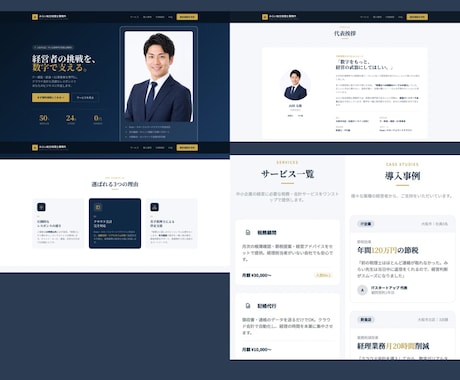This screenshot has width=460, height=380.
Task: Click the "24" statistic in the hero
Action: (71, 118)
